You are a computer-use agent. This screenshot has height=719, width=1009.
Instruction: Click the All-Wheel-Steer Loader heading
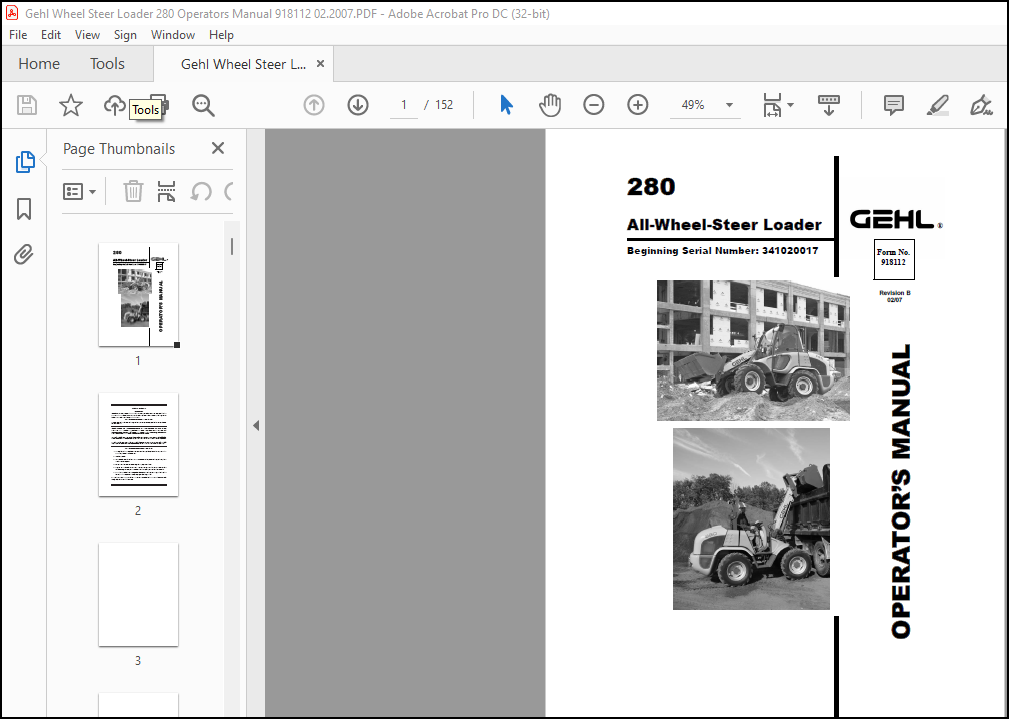724,225
